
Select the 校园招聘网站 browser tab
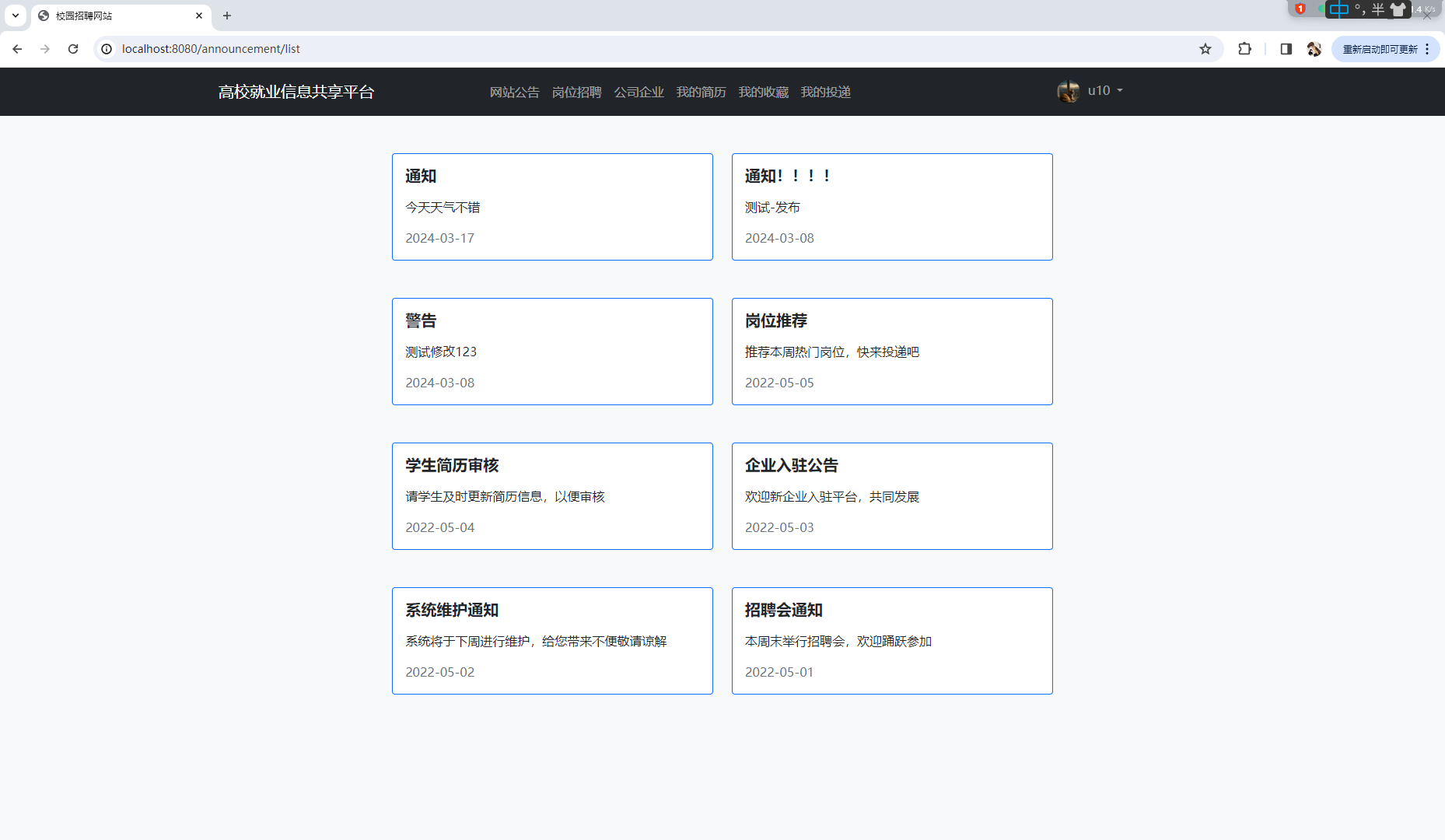tap(121, 16)
